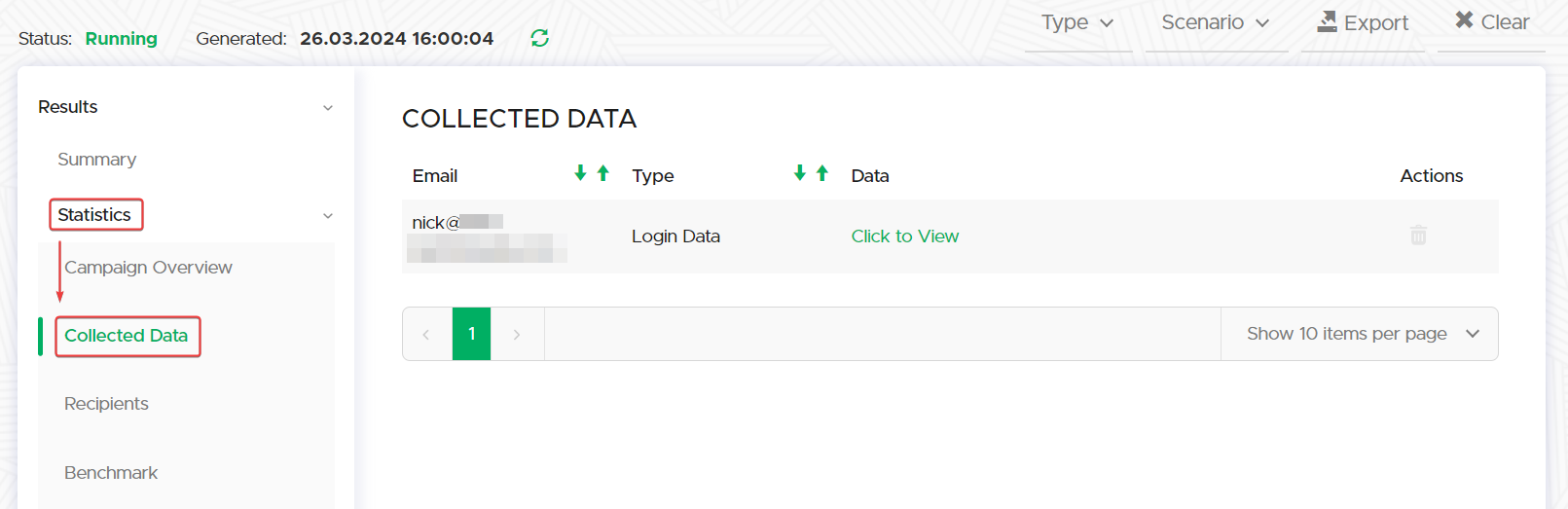Open Benchmark in the sidebar
The image size is (1568, 509).
(x=110, y=473)
